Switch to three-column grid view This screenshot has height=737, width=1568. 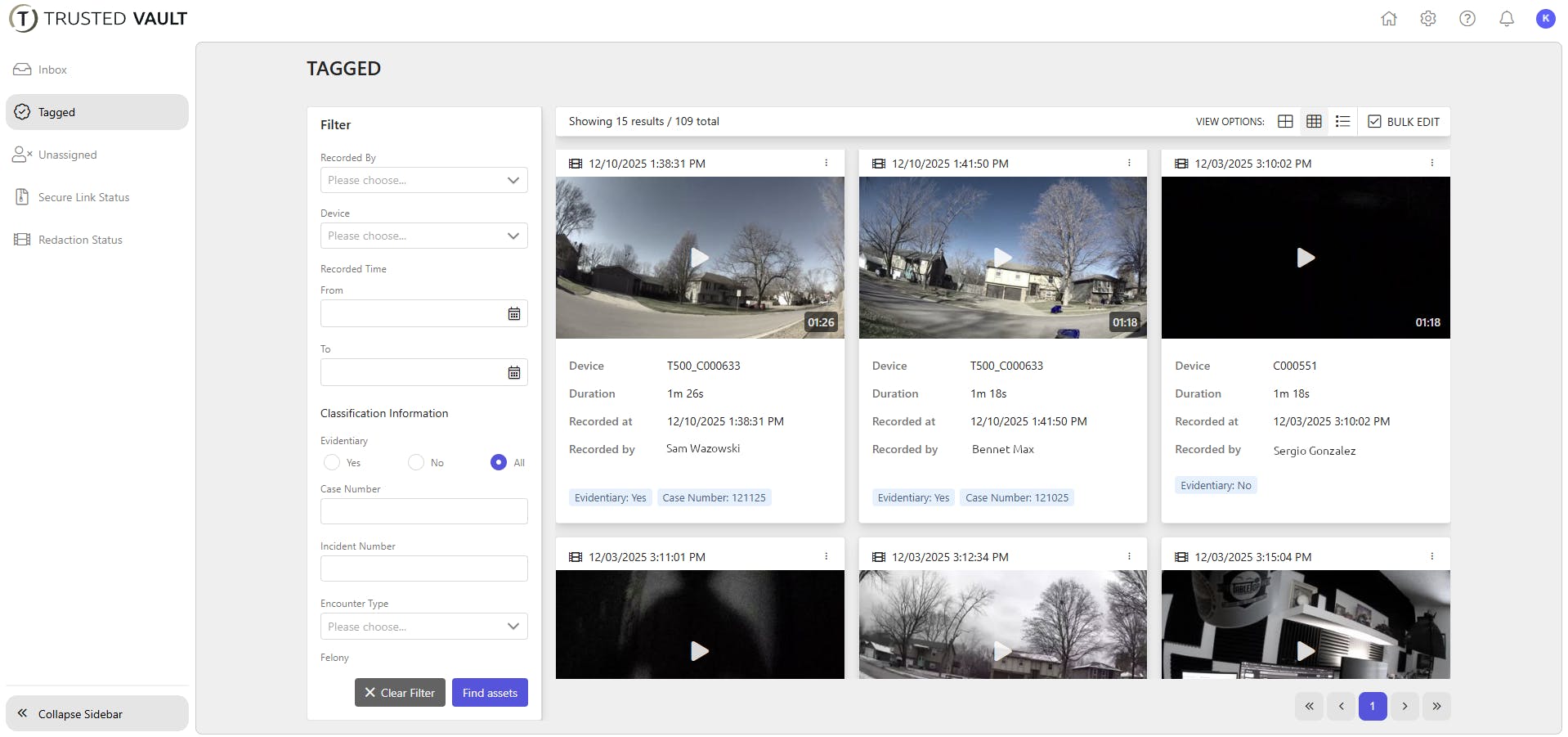[x=1314, y=121]
